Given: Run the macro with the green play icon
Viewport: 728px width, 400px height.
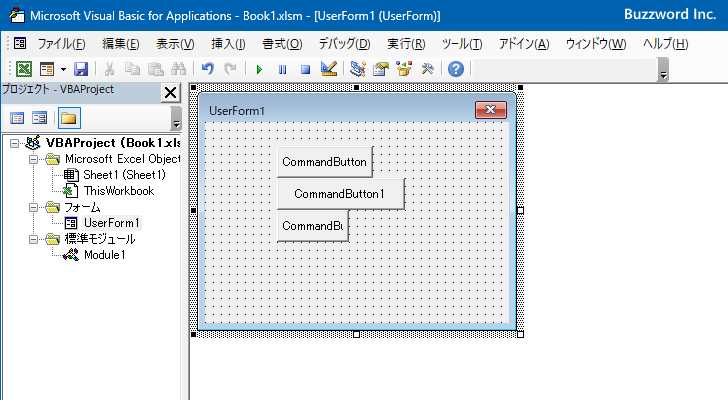Looking at the screenshot, I should pyautogui.click(x=259, y=70).
